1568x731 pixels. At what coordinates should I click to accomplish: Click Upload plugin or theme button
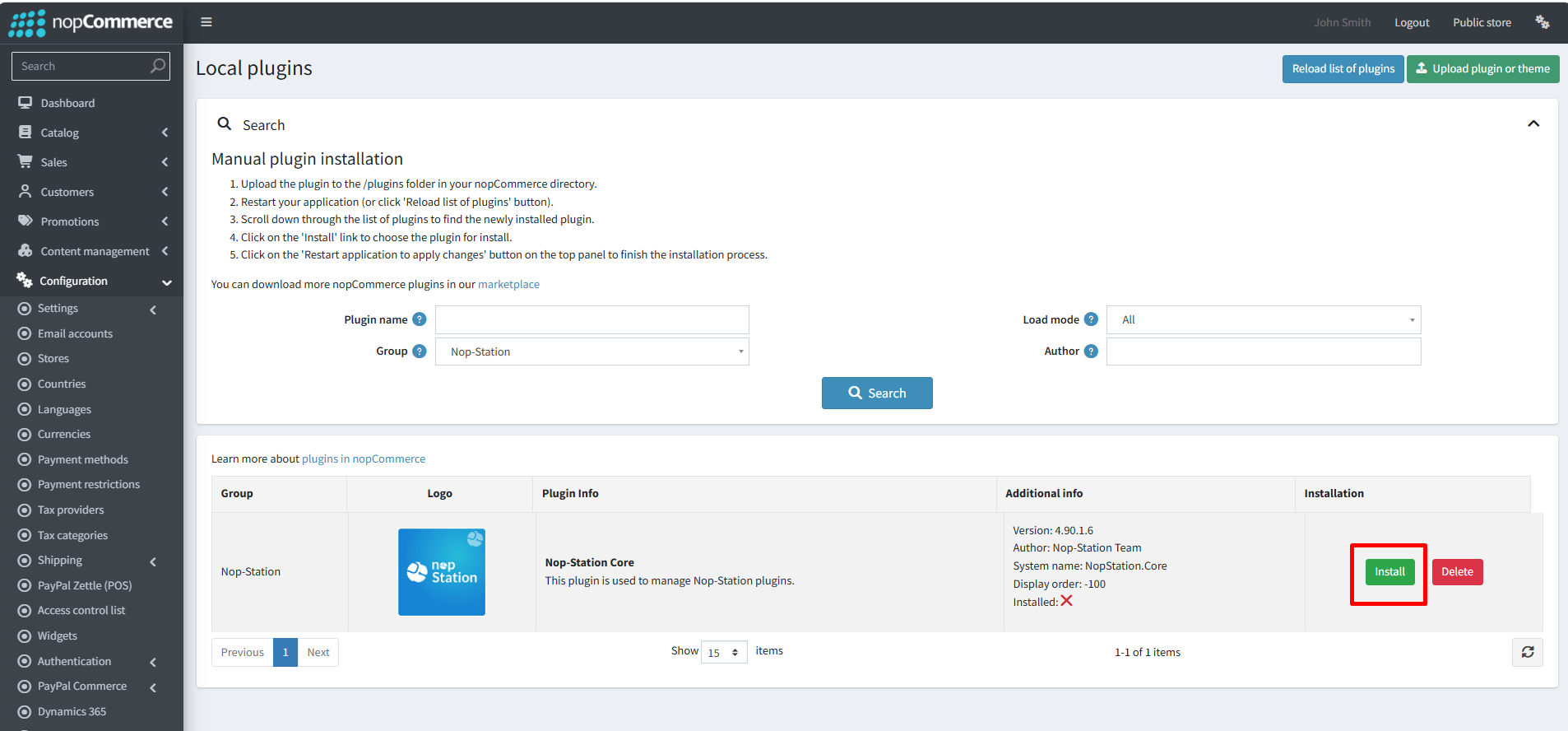(x=1482, y=69)
